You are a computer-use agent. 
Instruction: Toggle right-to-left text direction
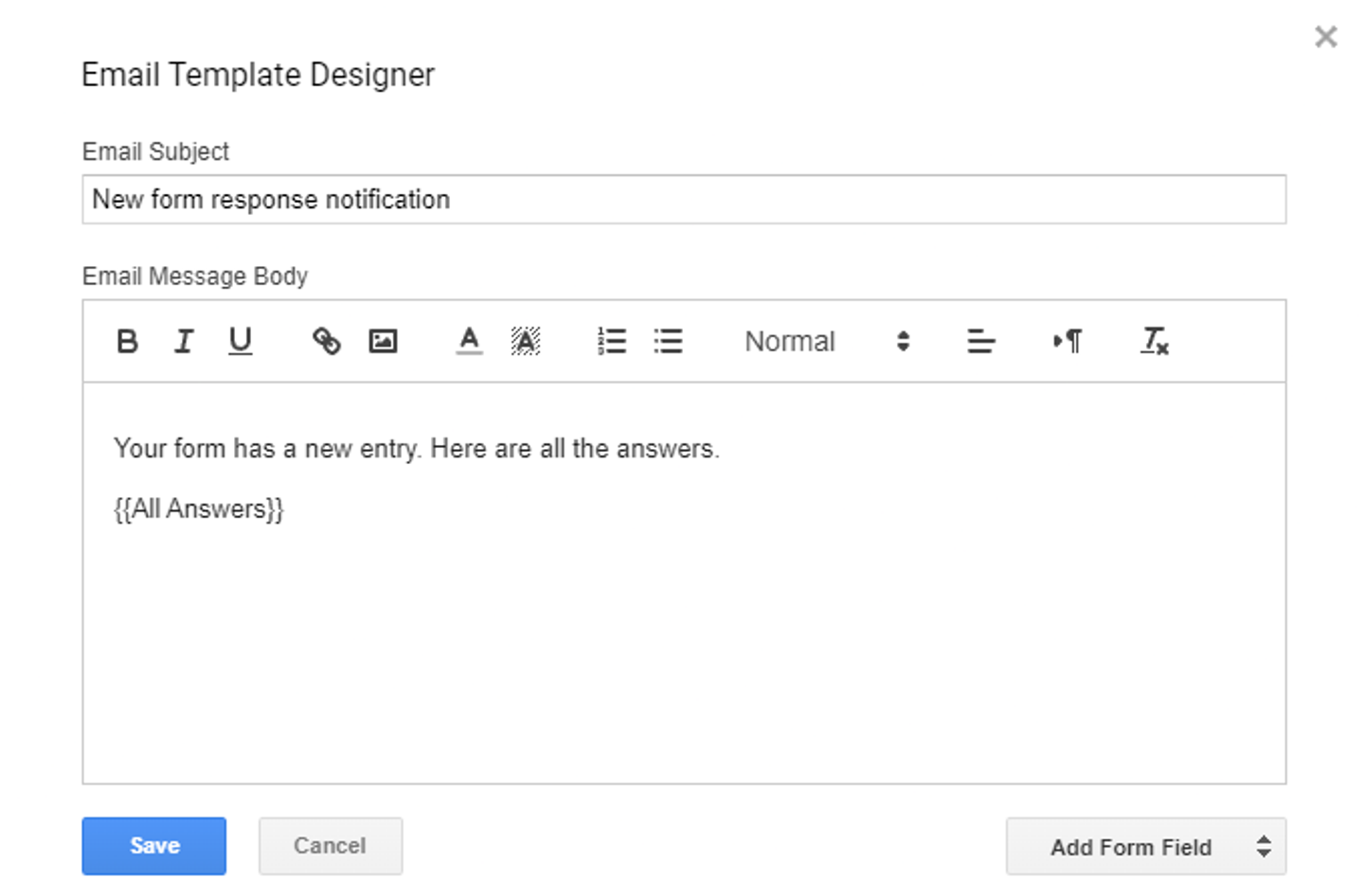[x=1068, y=341]
